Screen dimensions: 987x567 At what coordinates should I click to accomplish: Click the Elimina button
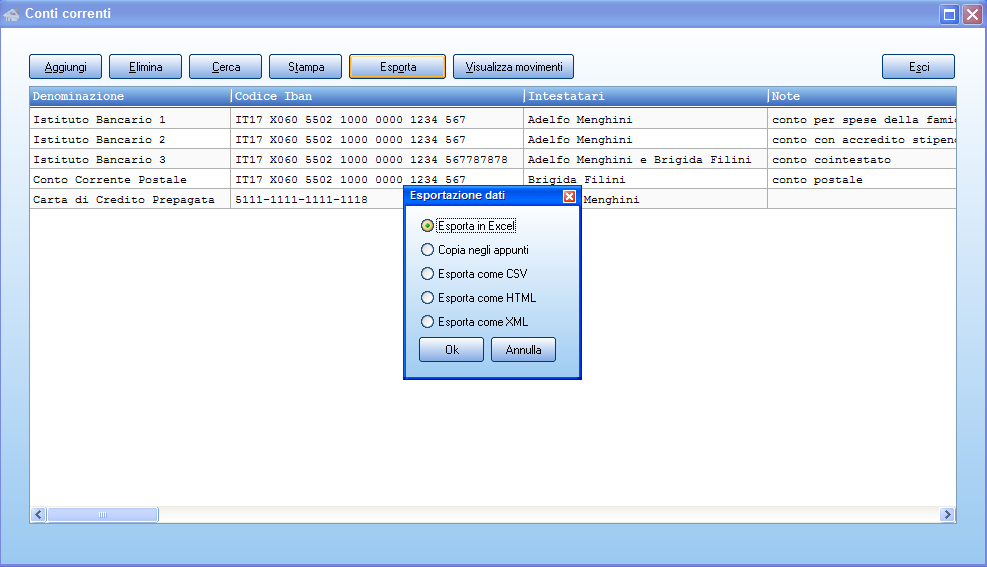(x=145, y=67)
